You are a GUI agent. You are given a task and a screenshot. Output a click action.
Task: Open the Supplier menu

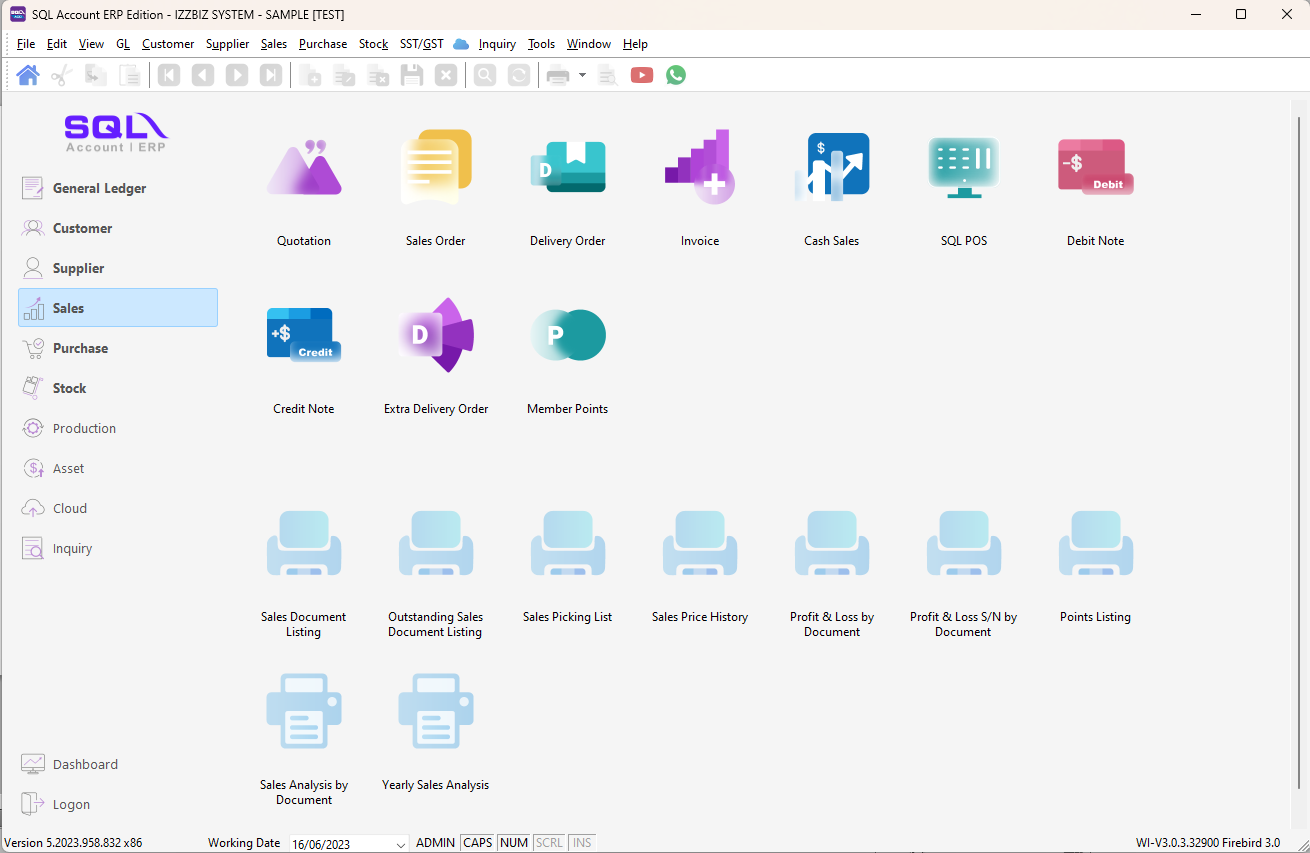click(x=228, y=44)
